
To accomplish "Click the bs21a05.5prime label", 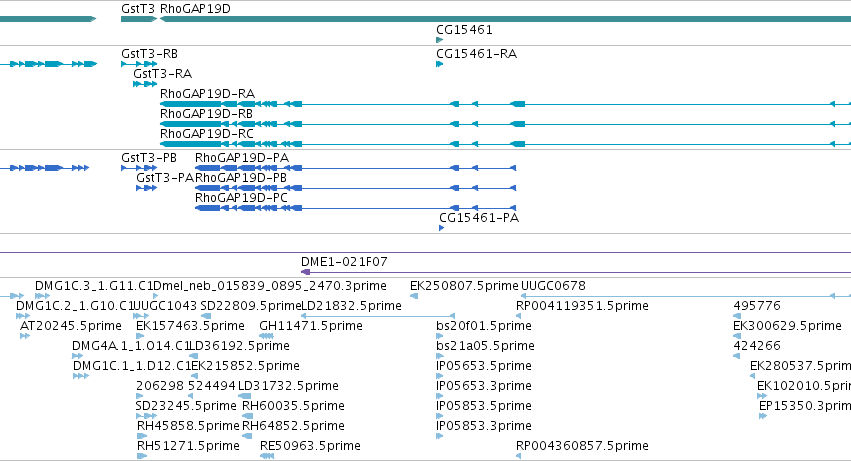I will coord(486,346).
